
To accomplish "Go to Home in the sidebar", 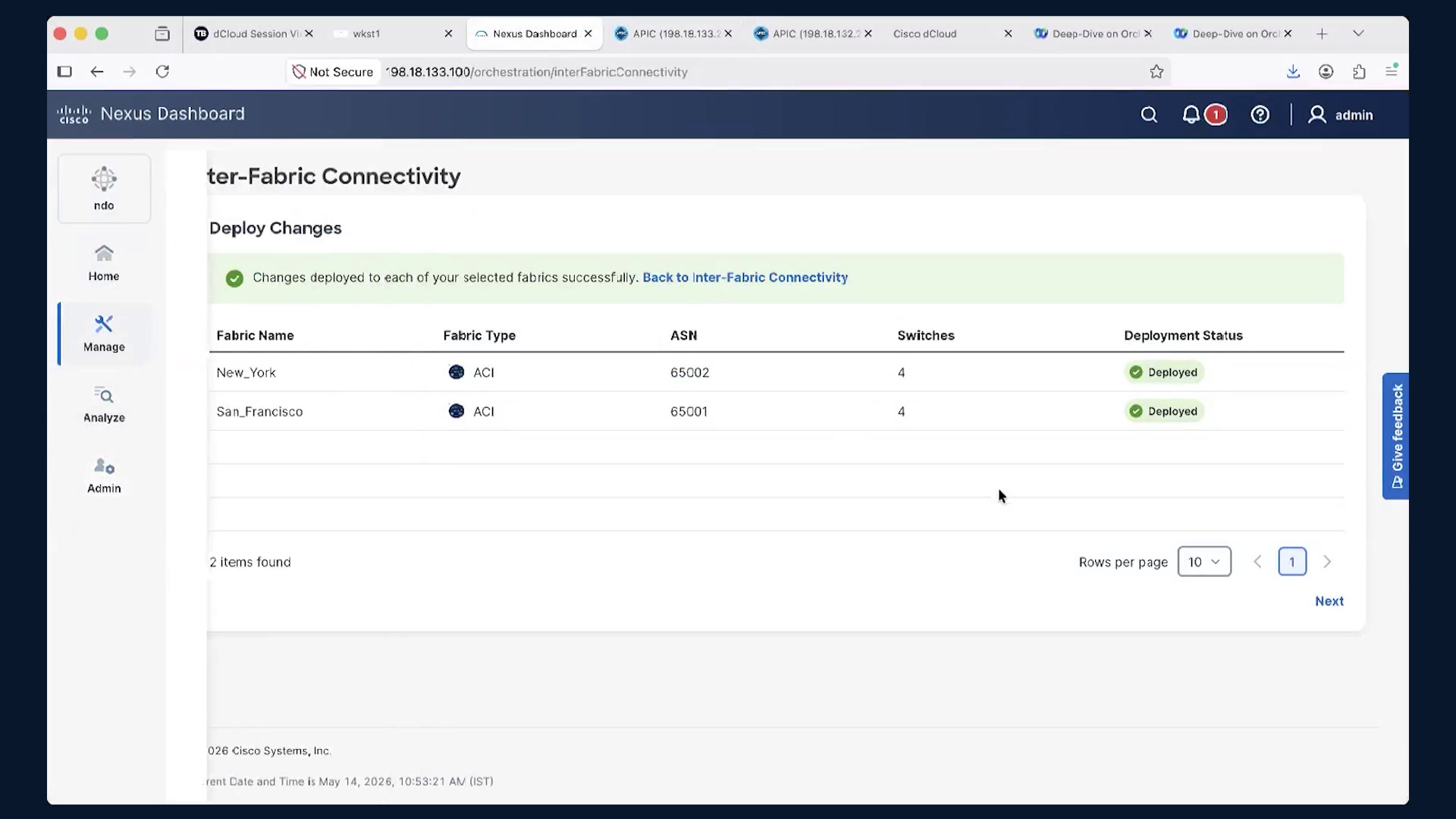I will [x=104, y=262].
